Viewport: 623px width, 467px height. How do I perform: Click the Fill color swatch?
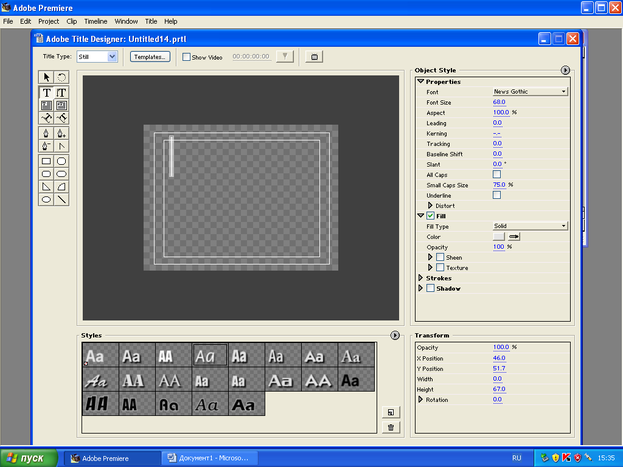[x=499, y=236]
